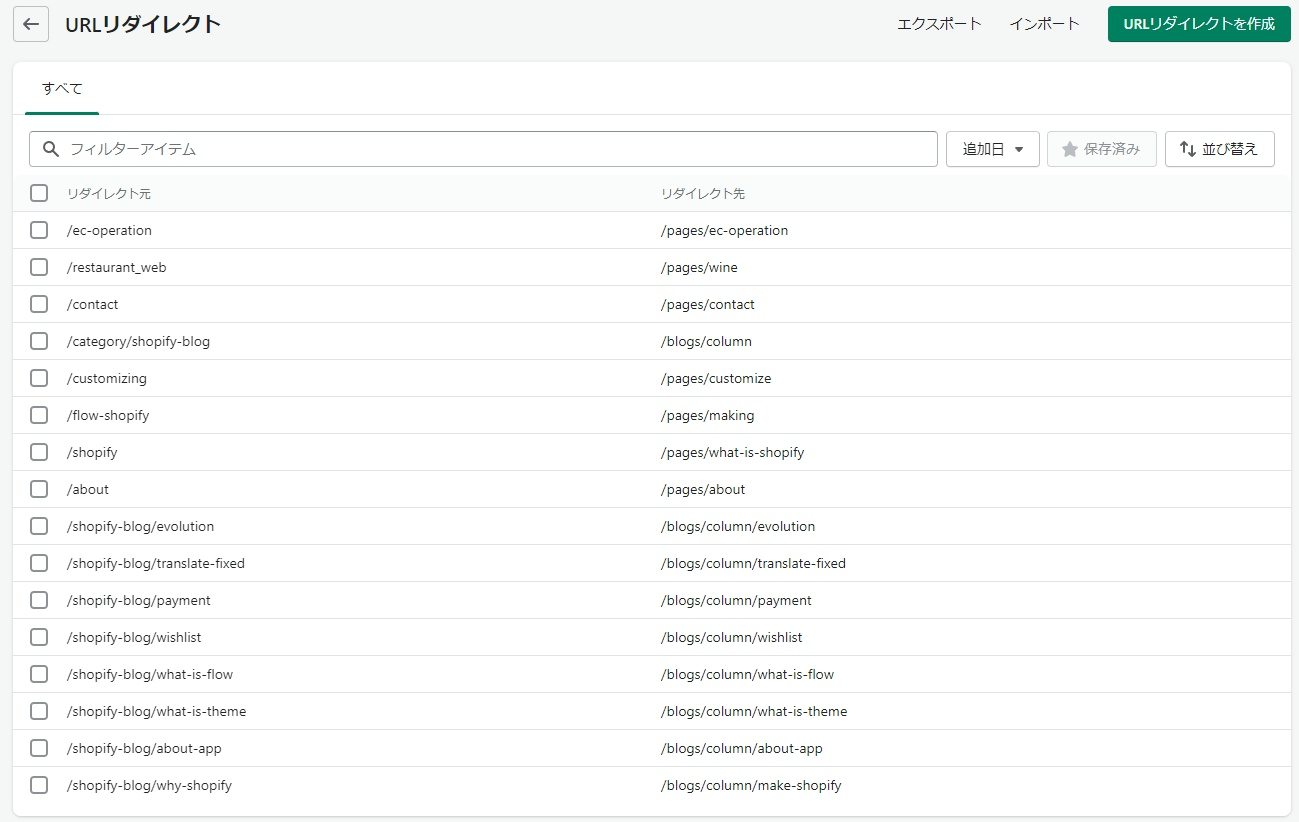Image resolution: width=1299 pixels, height=822 pixels.
Task: Open the /restaurant_web redirect source
Action: [116, 267]
